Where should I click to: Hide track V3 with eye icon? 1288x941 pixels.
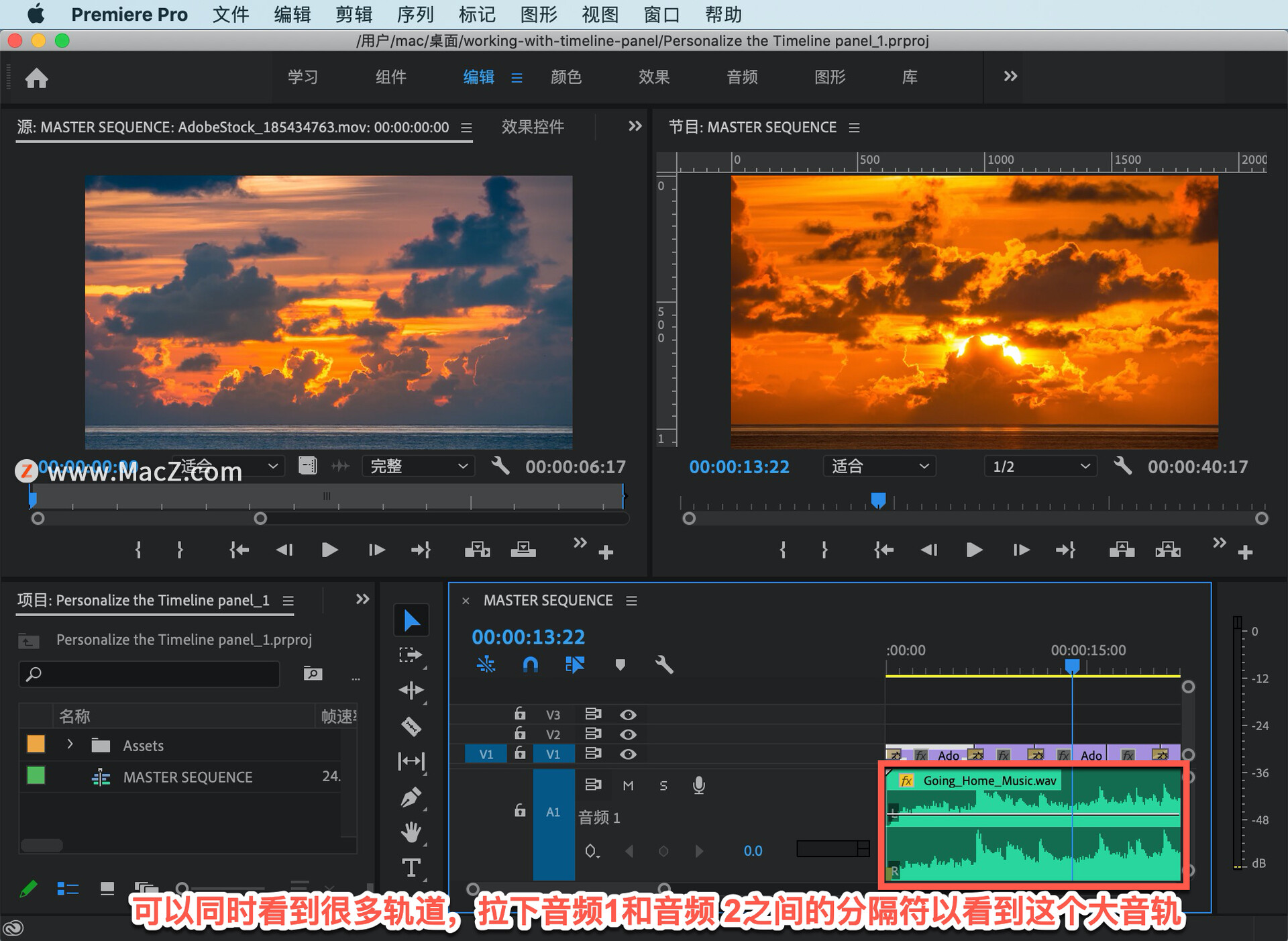coord(628,715)
